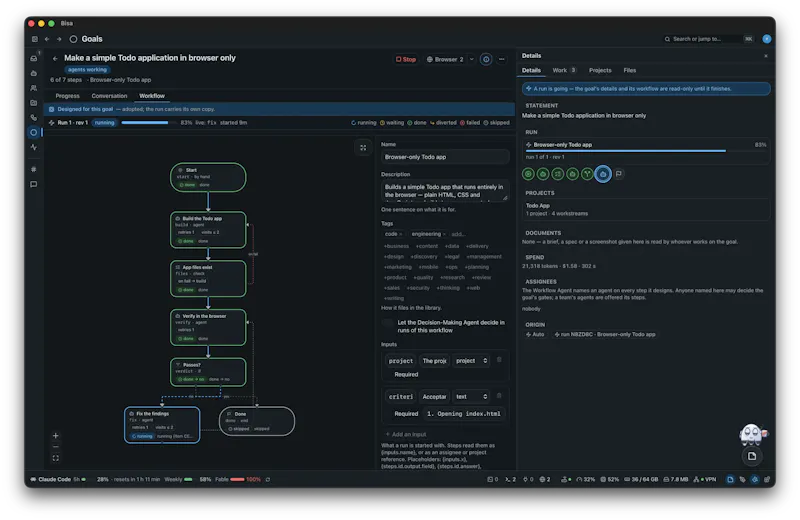Select the Details tab in the right panel
Viewport: 800px width, 520px height.
pyautogui.click(x=531, y=70)
